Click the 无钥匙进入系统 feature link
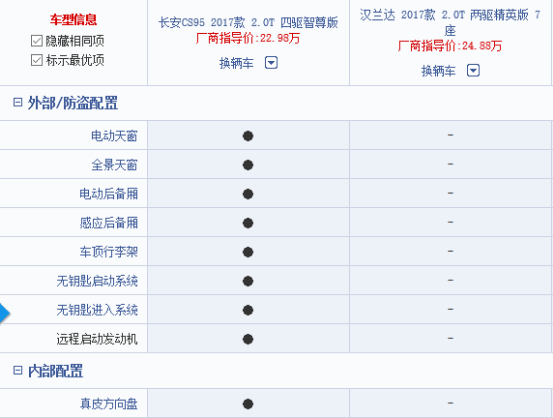 (x=97, y=310)
